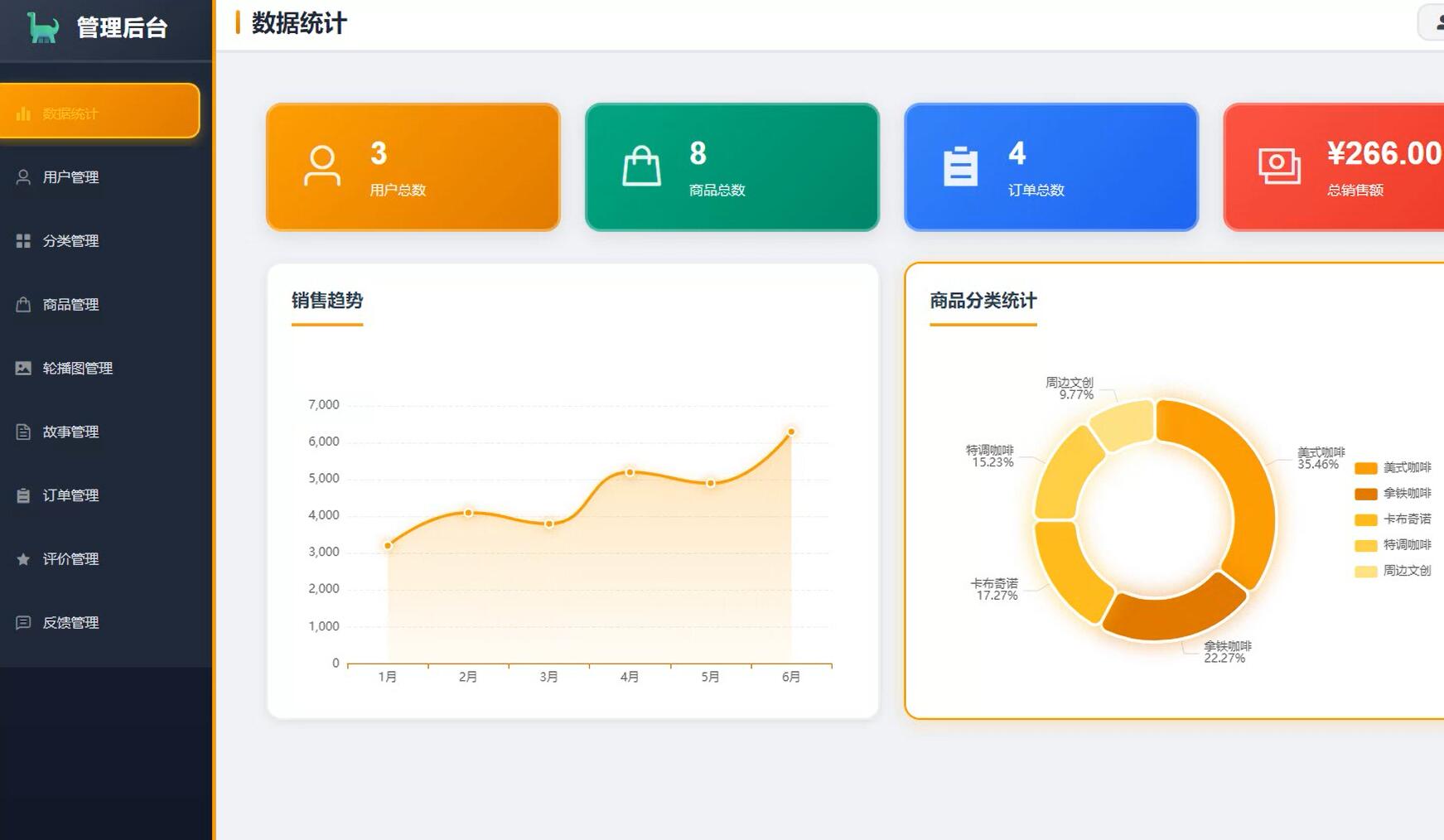
Task: Toggle the 卡布奇诺 legend swatch
Action: click(x=1365, y=519)
